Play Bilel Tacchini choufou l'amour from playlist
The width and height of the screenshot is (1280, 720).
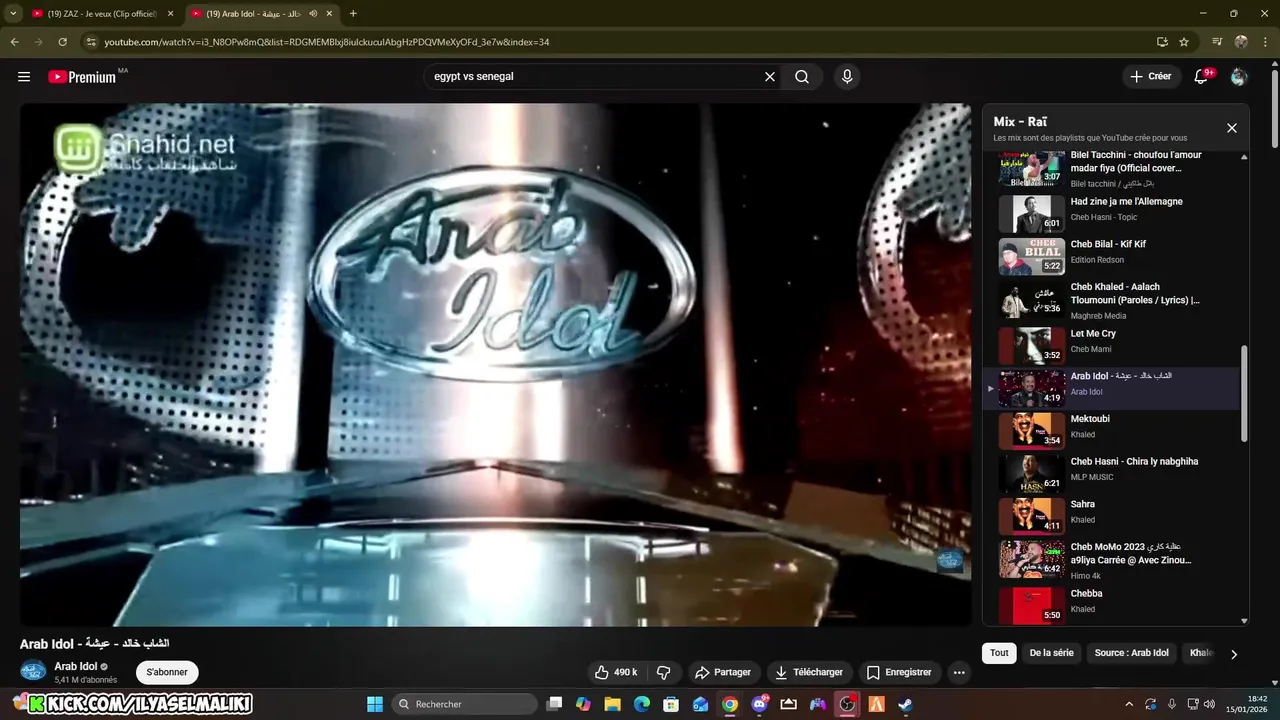tap(1112, 168)
